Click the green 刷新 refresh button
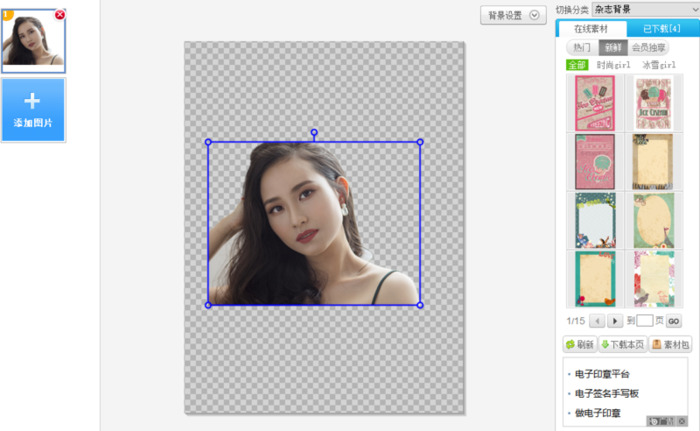 580,344
